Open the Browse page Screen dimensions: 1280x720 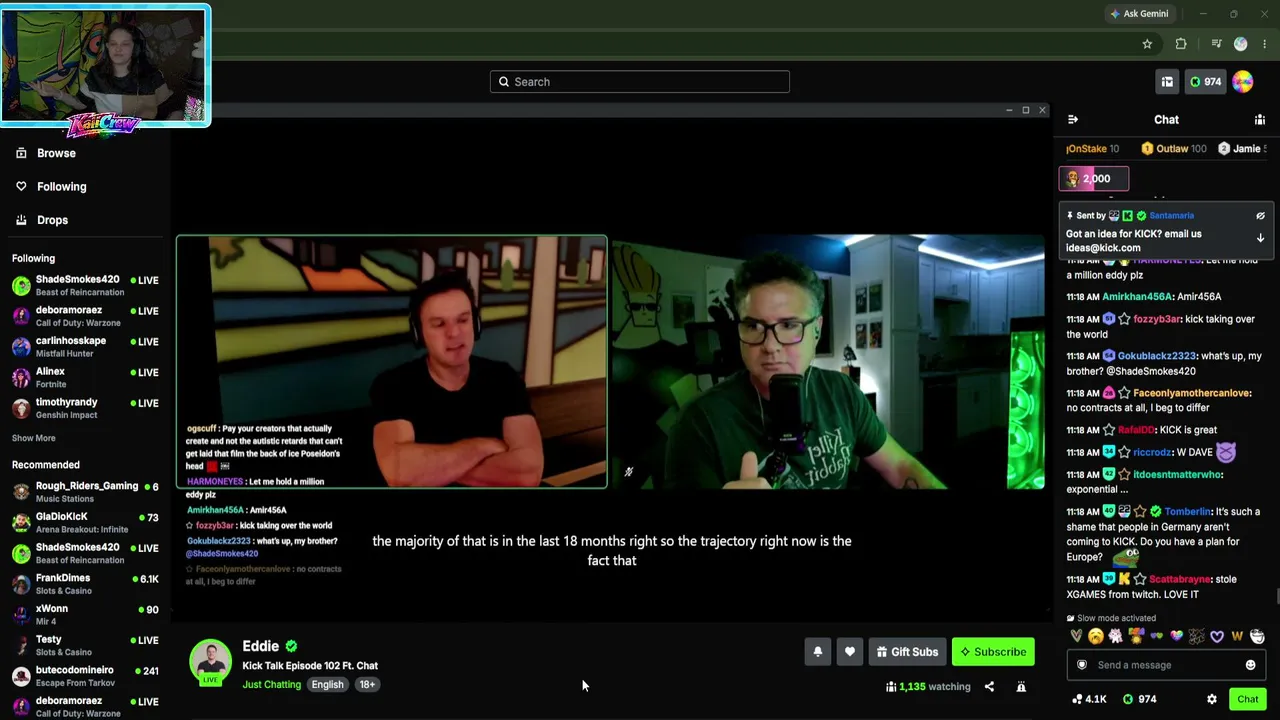[x=45, y=153]
